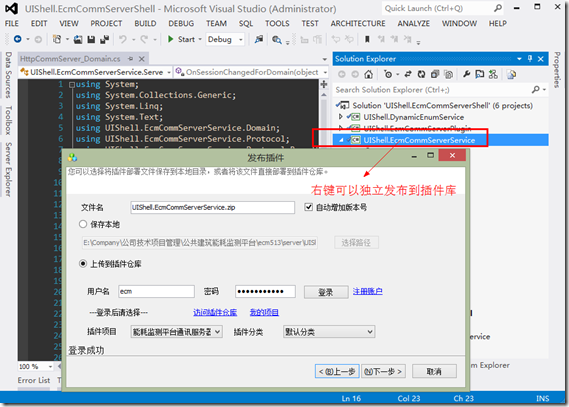Screen dimensions: 569x407
Task: Click the Navigate Backward toolbar icon
Action: coord(17,39)
